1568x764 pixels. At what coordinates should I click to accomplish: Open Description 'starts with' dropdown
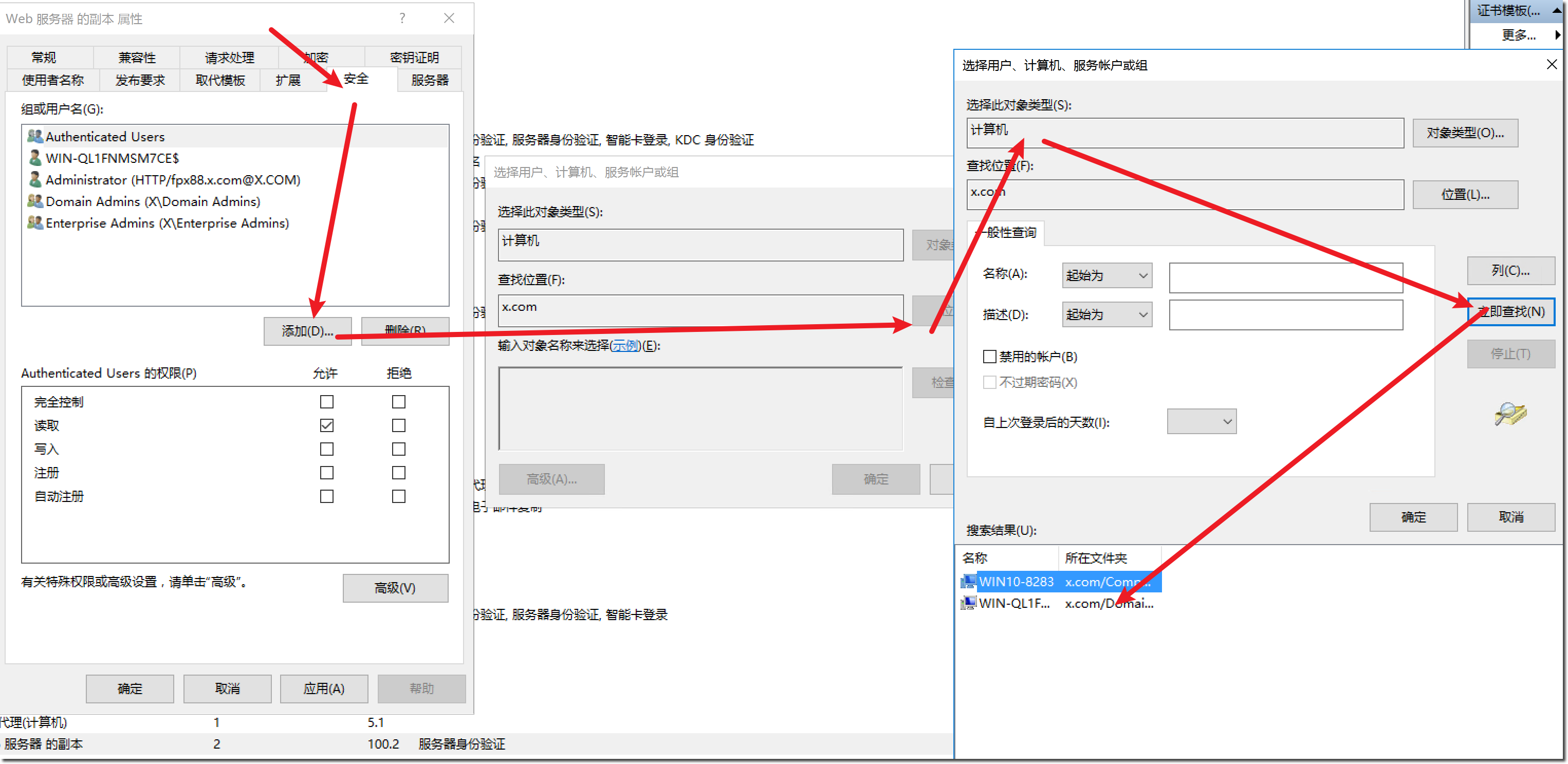click(x=1106, y=315)
